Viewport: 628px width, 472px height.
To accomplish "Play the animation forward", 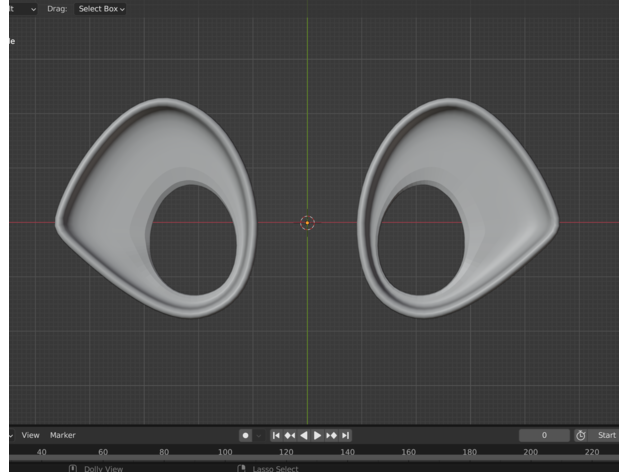I will click(318, 436).
